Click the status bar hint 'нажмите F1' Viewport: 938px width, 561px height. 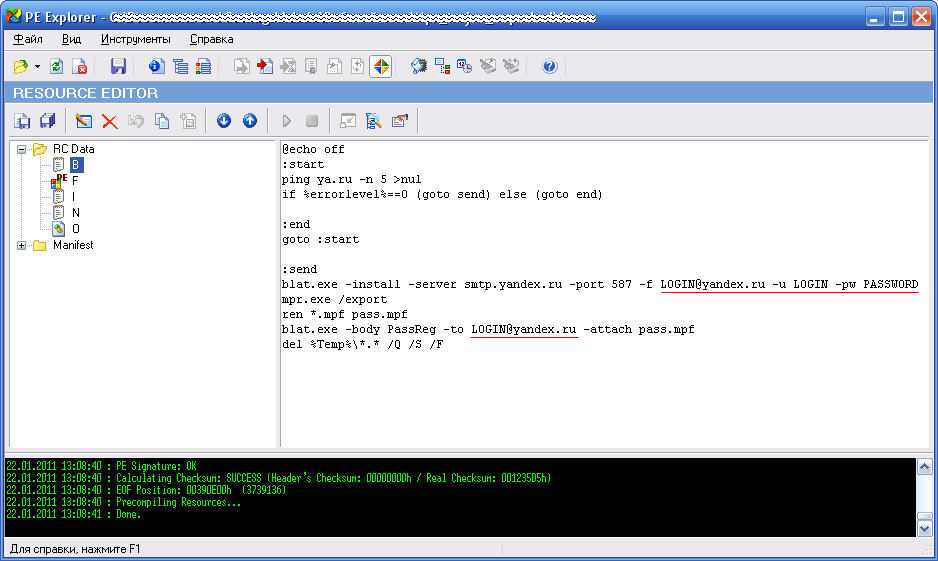click(109, 549)
